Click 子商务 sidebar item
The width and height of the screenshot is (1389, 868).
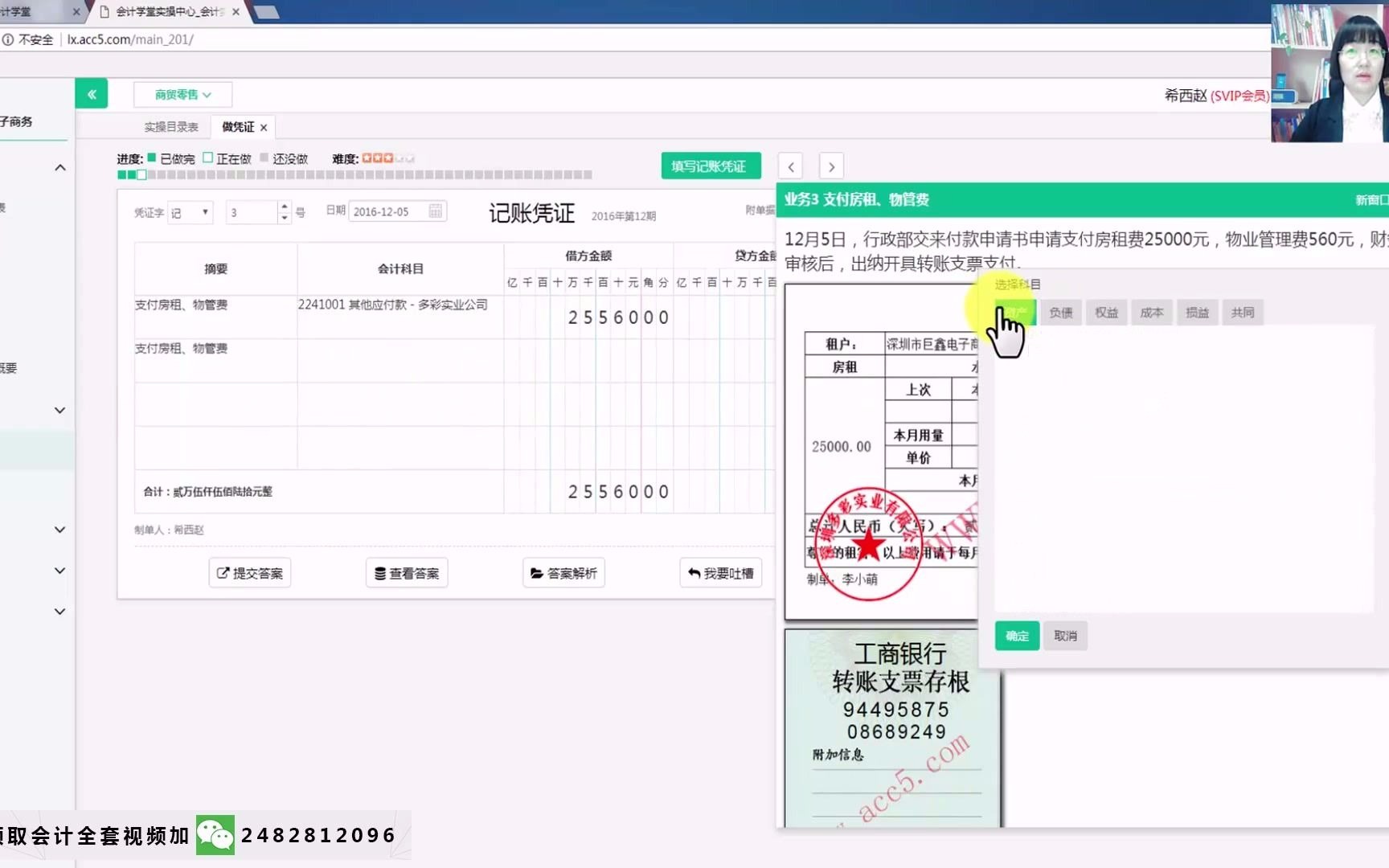17,121
